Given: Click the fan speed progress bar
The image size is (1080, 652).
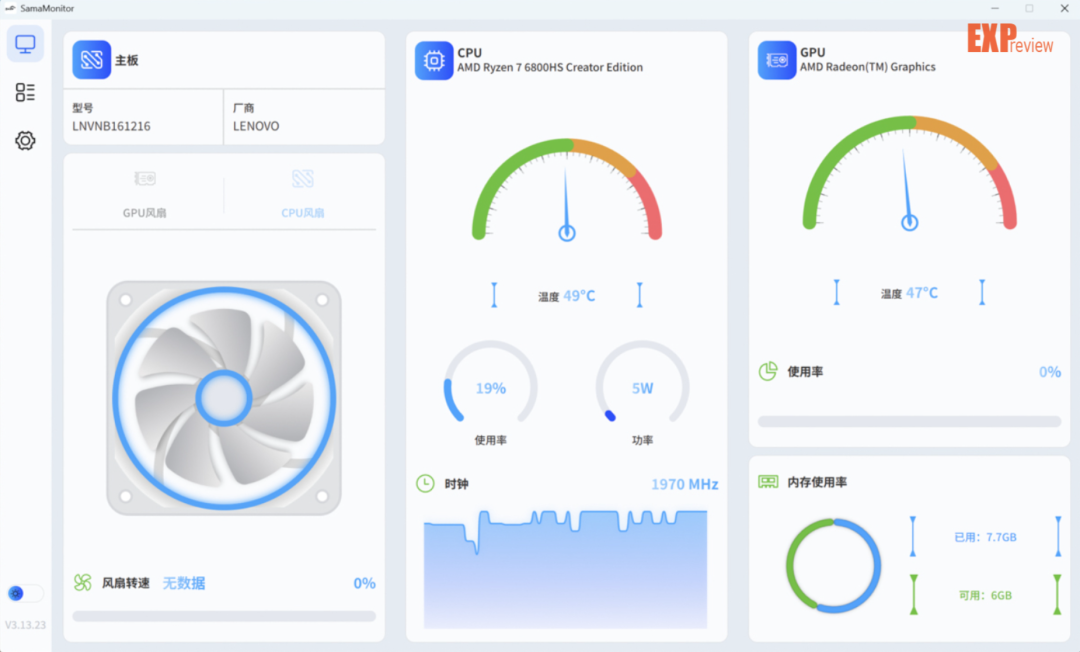Looking at the screenshot, I should [224, 616].
